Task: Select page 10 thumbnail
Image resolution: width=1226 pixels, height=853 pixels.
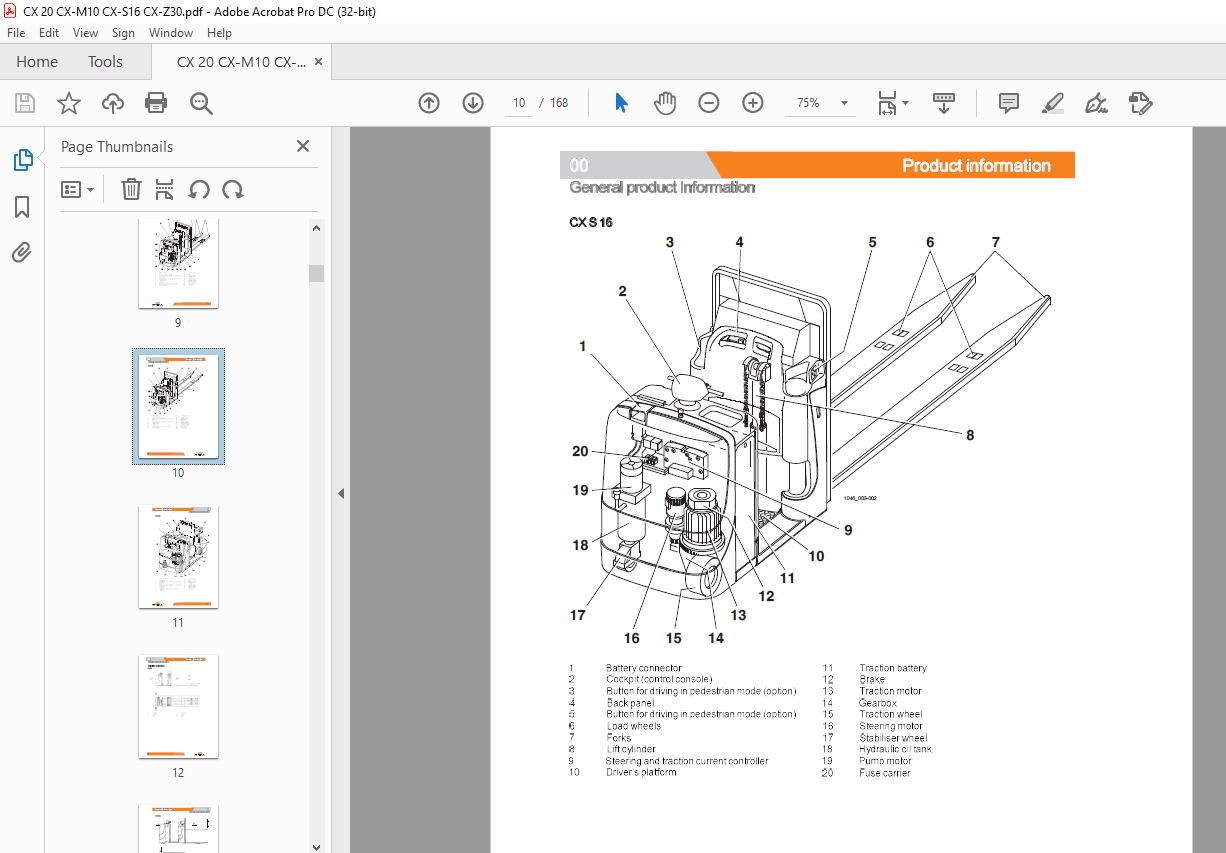Action: tap(178, 406)
